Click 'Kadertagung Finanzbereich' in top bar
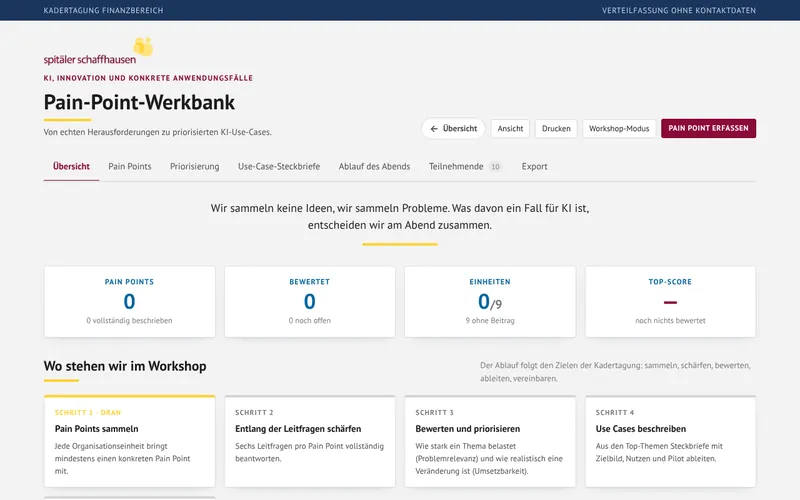Screen dimensions: 800x500 104,10
